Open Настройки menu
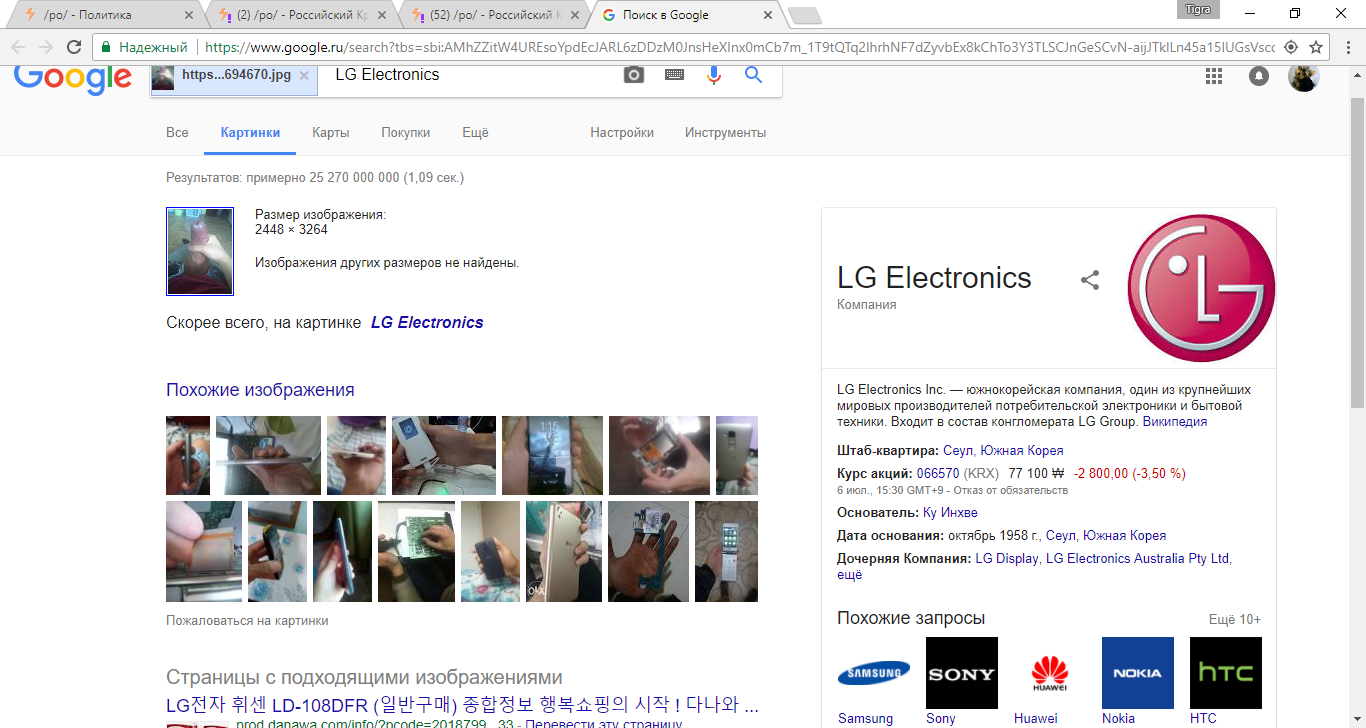Image resolution: width=1366 pixels, height=728 pixels. [622, 133]
